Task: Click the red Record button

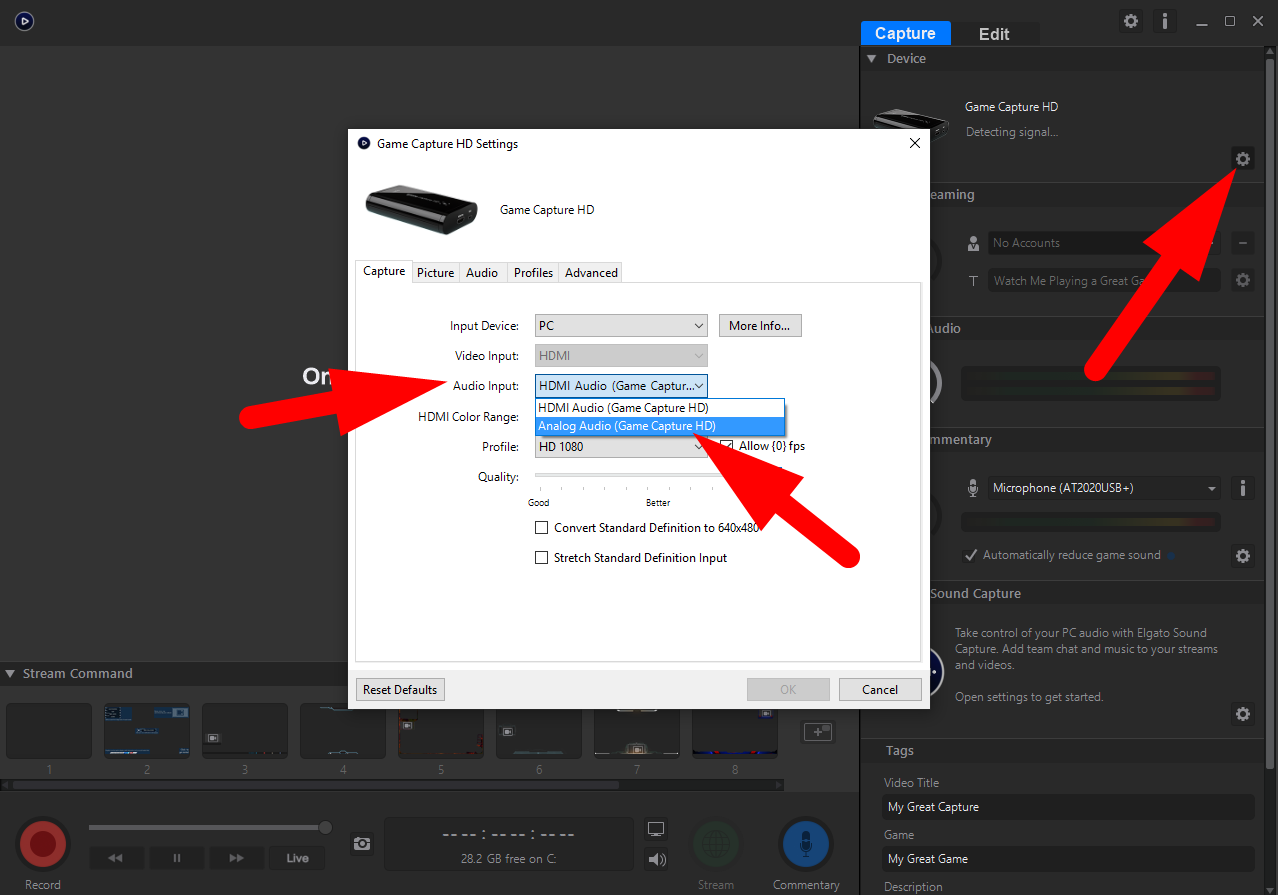Action: click(43, 845)
